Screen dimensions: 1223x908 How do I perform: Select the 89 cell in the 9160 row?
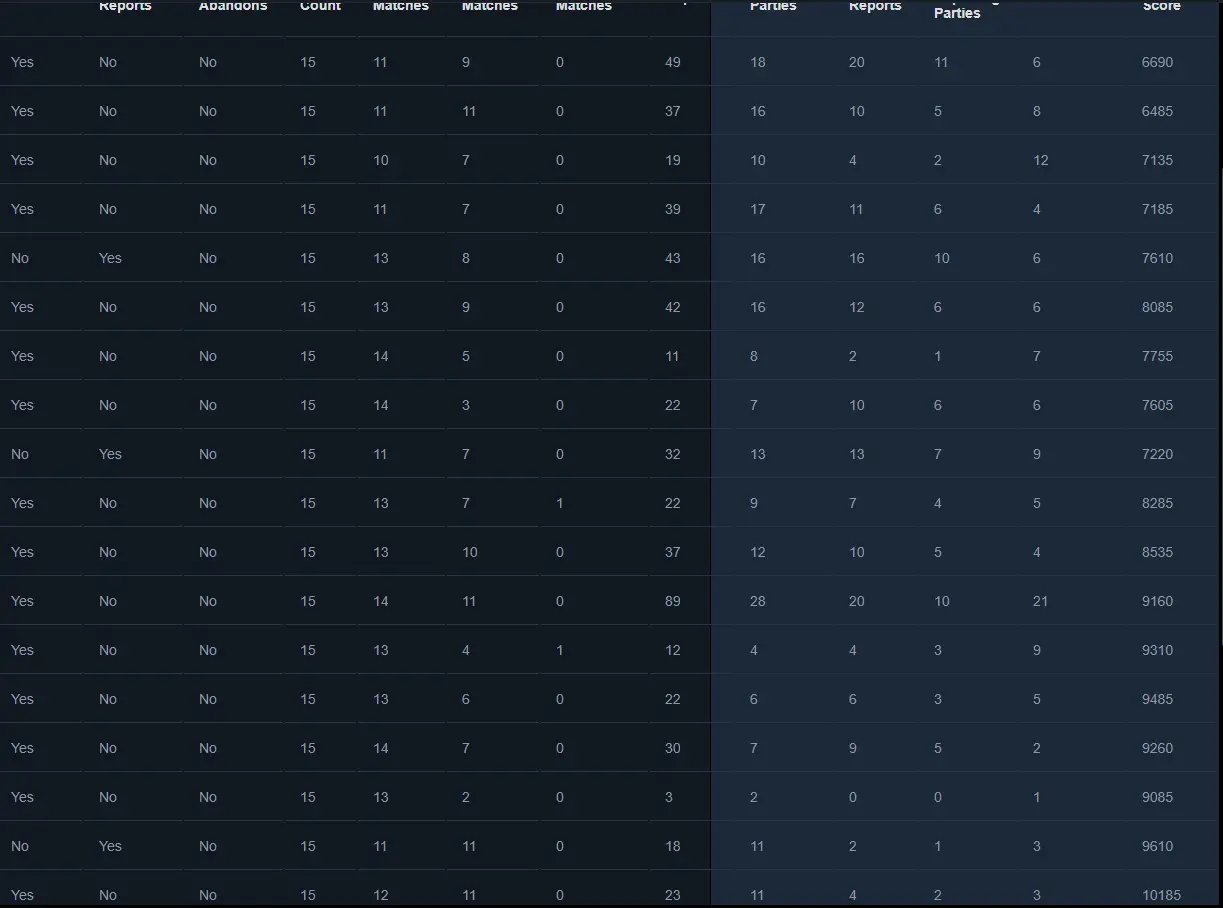click(x=672, y=601)
